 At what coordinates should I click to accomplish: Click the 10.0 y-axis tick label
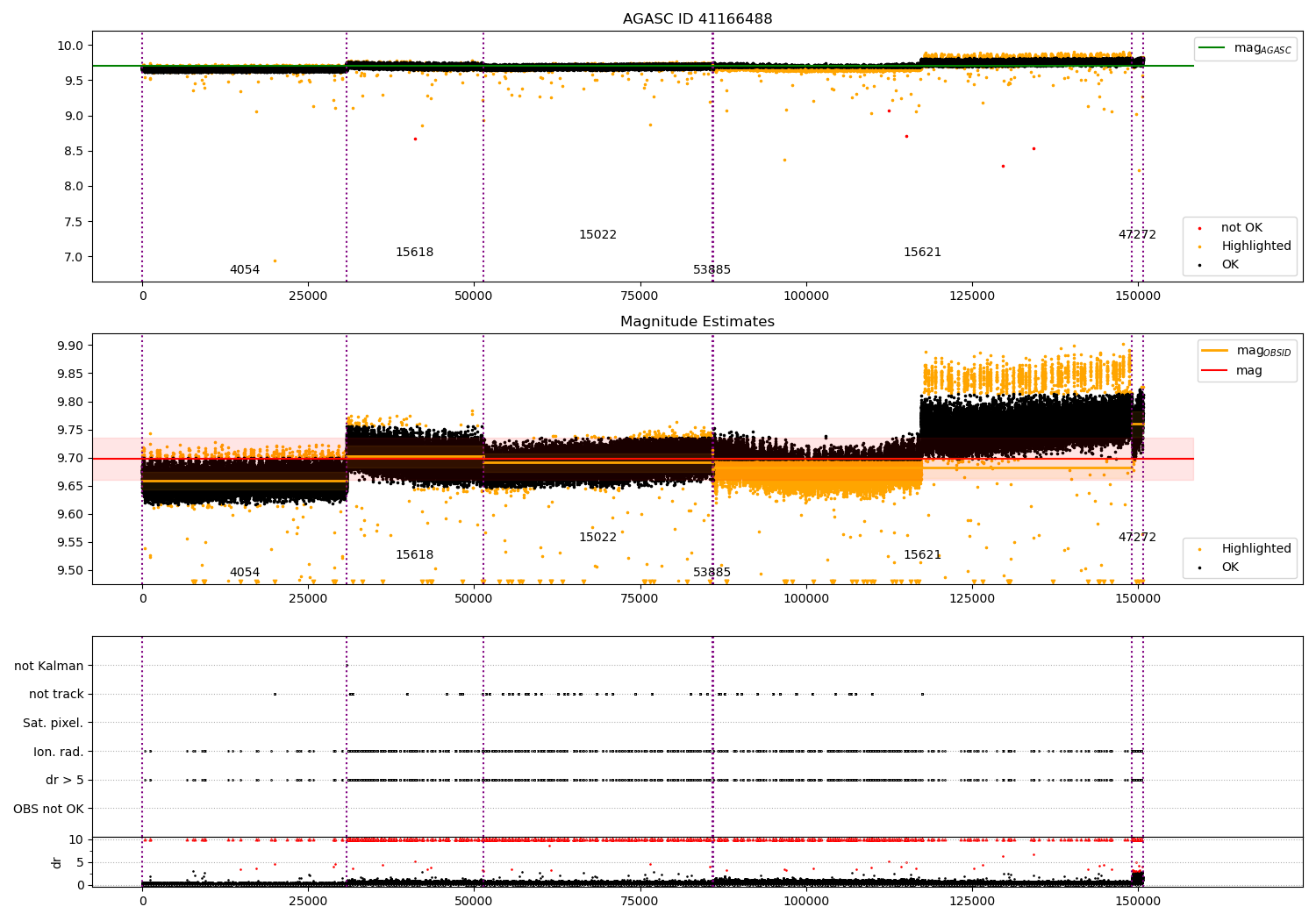[72, 46]
